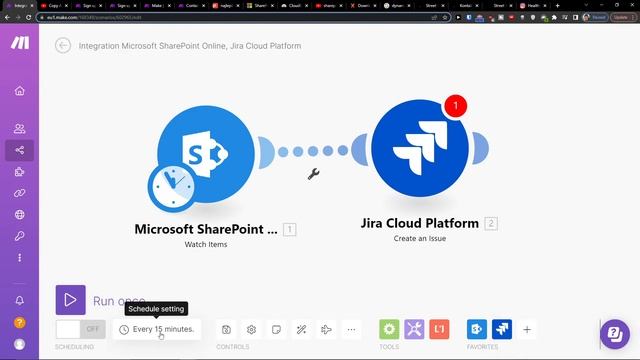Click the Jira Cloud Platform label
The width and height of the screenshot is (640, 360).
pos(420,223)
